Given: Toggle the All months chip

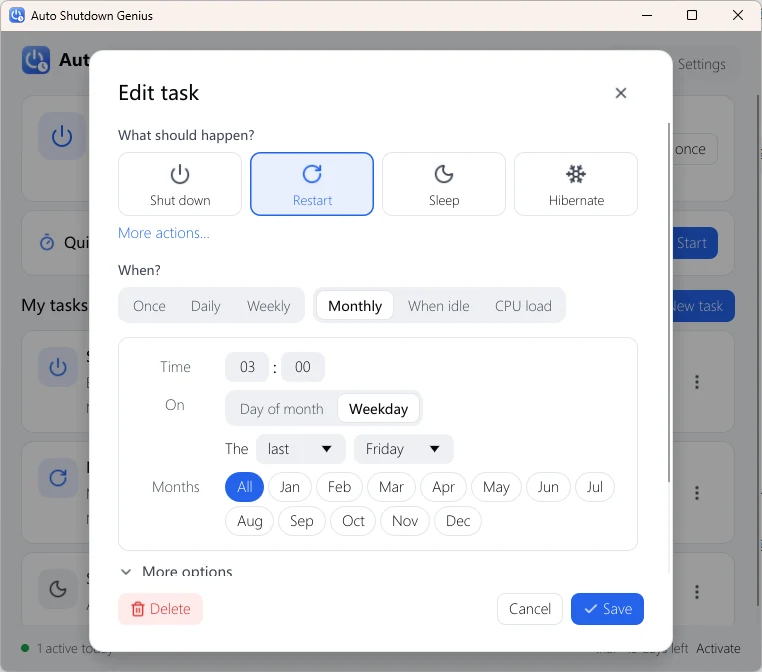Looking at the screenshot, I should [244, 487].
